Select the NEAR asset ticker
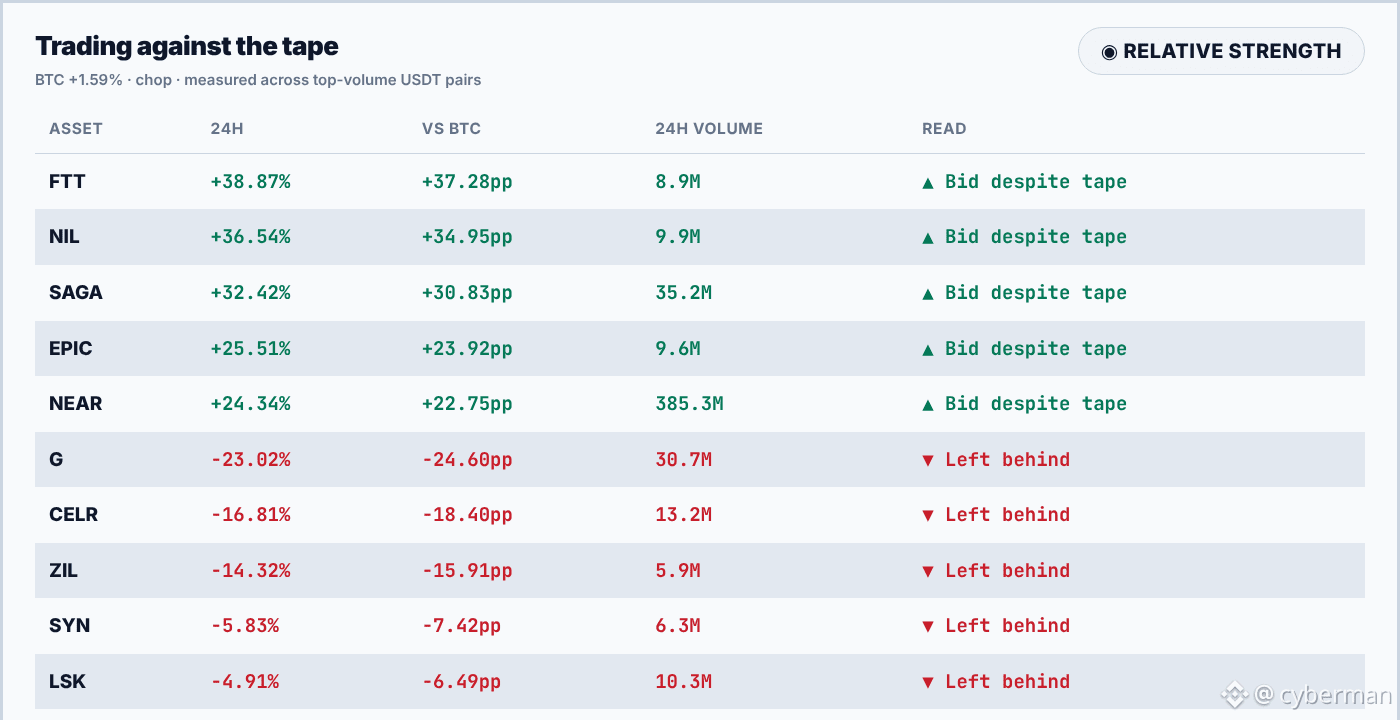The width and height of the screenshot is (1400, 720). (x=76, y=404)
